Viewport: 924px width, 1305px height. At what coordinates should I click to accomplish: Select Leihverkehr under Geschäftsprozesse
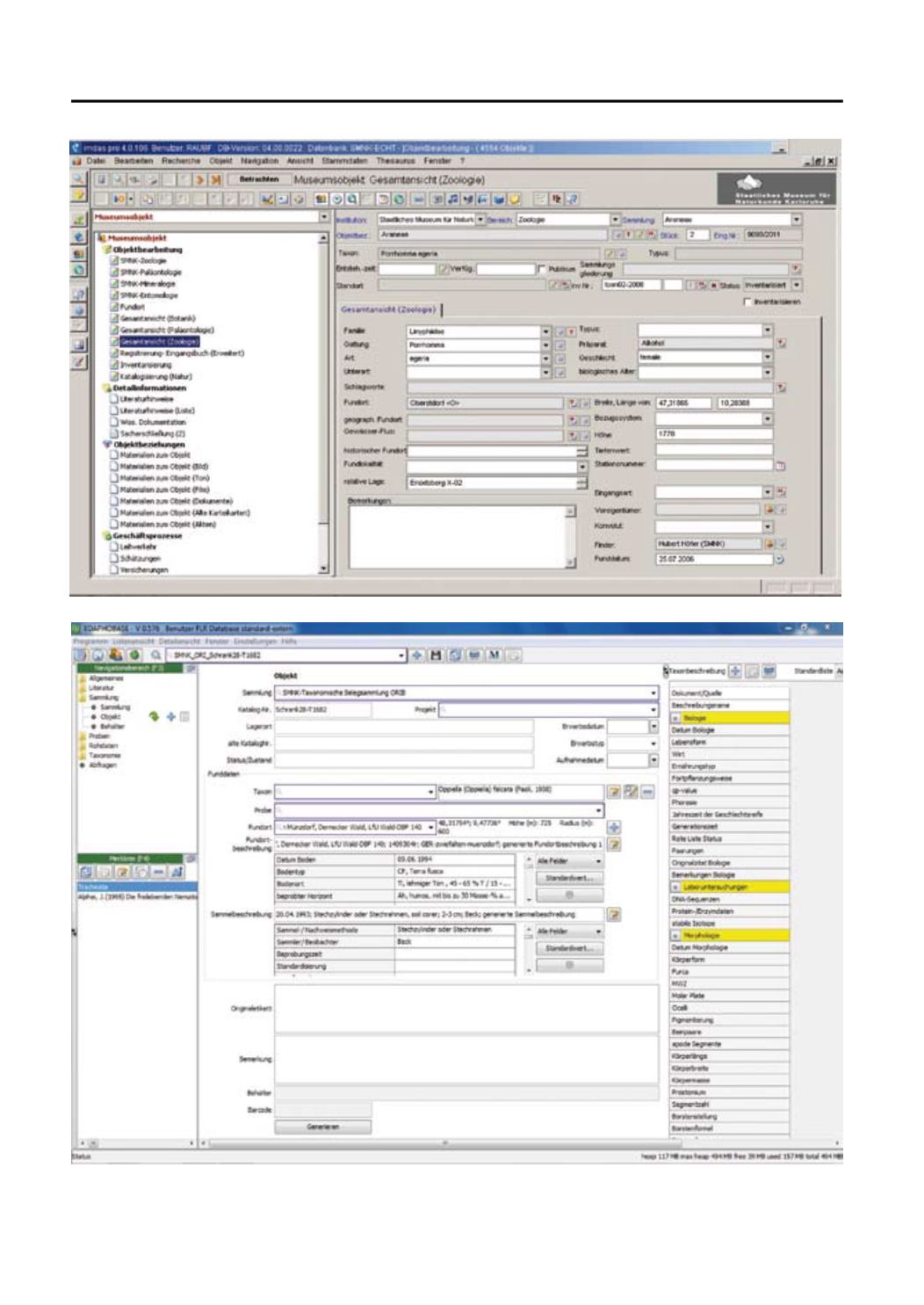138,547
